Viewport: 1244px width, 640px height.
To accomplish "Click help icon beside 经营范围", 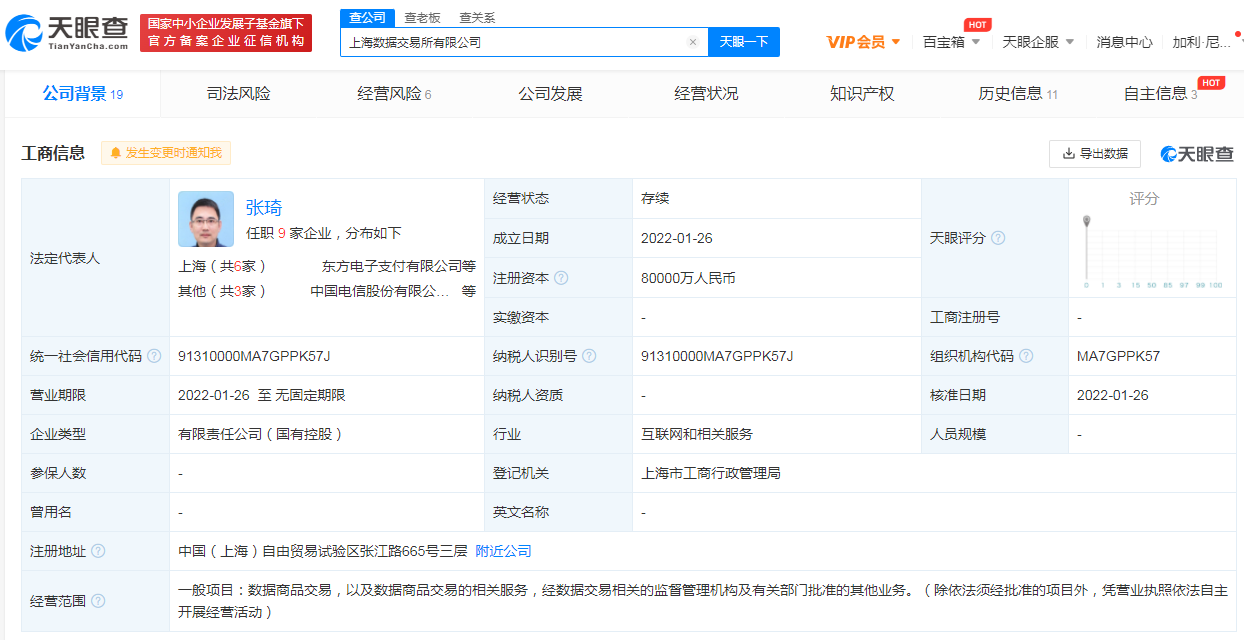I will (98, 601).
